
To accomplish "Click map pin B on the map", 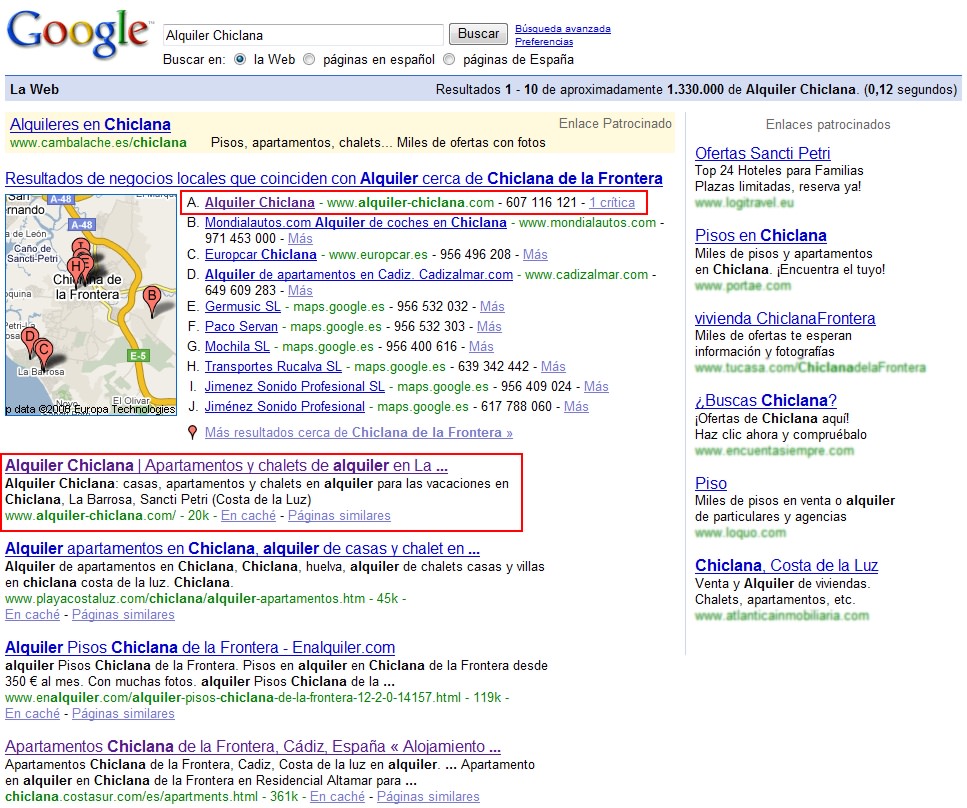I will pyautogui.click(x=152, y=300).
